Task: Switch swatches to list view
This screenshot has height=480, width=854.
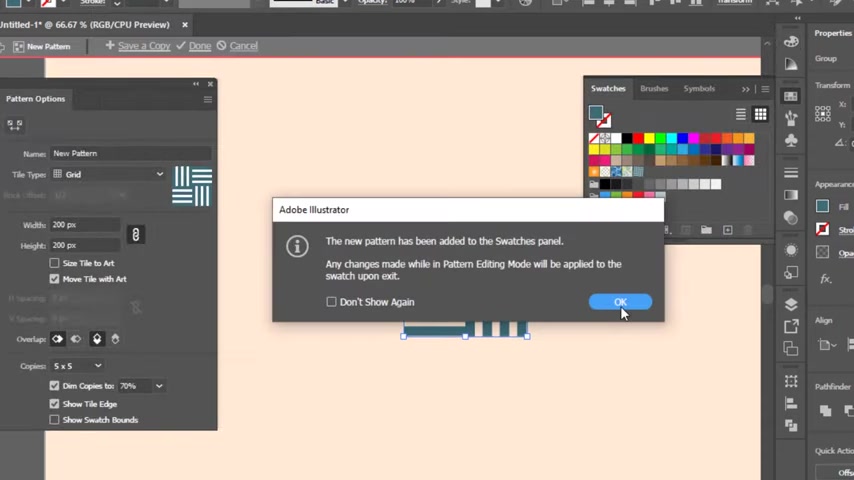Action: click(741, 114)
